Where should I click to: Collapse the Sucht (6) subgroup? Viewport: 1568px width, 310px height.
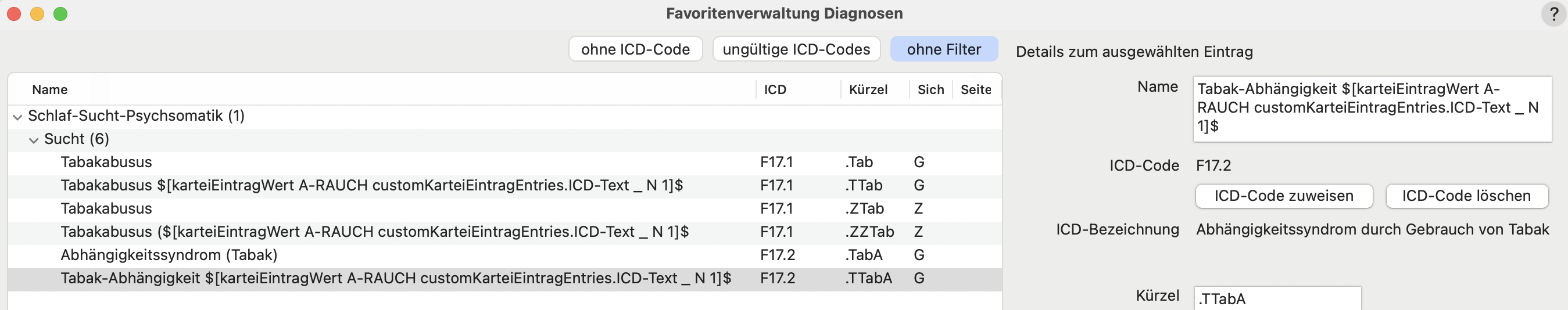pyautogui.click(x=34, y=140)
